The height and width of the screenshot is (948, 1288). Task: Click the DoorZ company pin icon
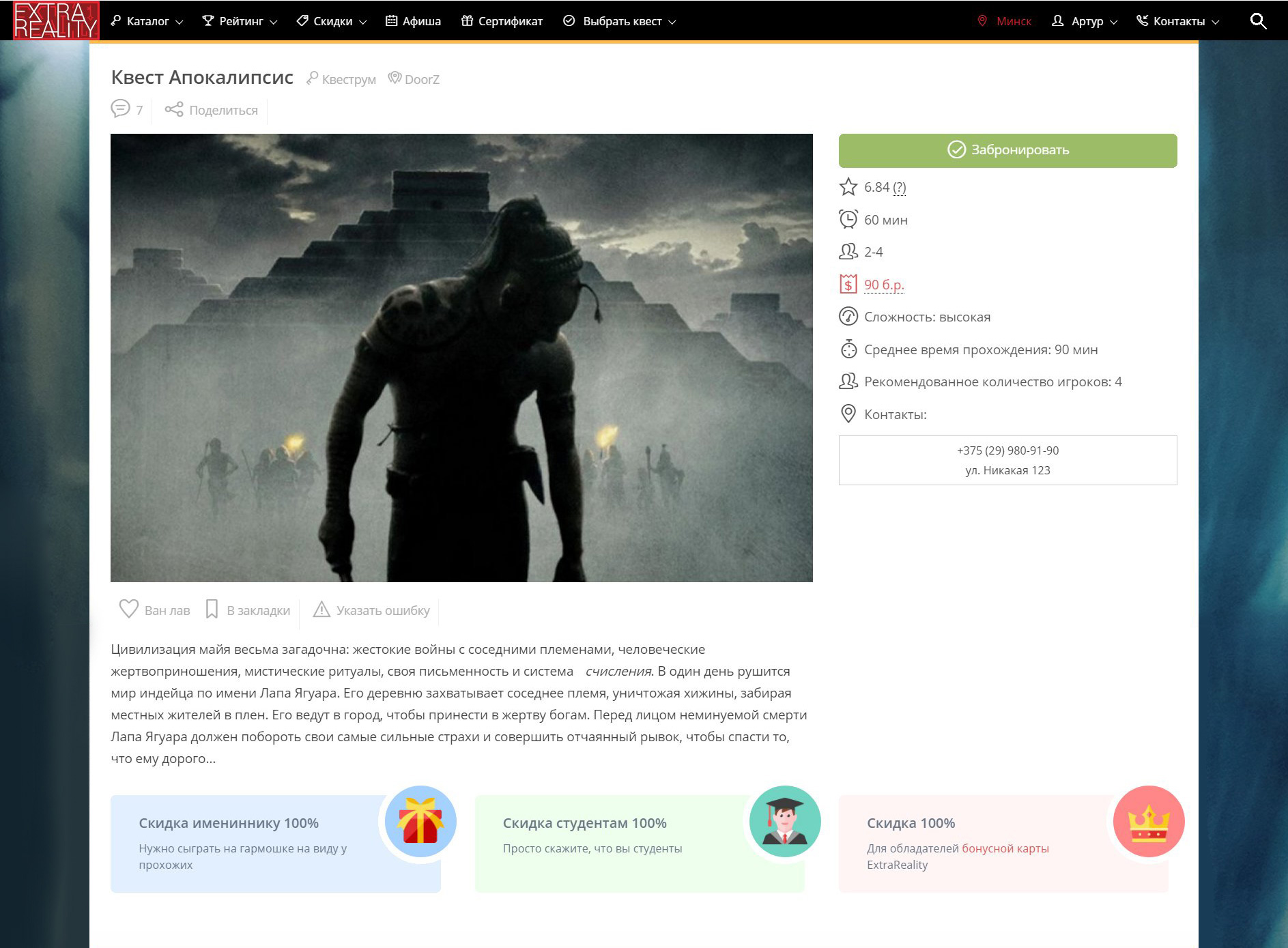[x=395, y=78]
